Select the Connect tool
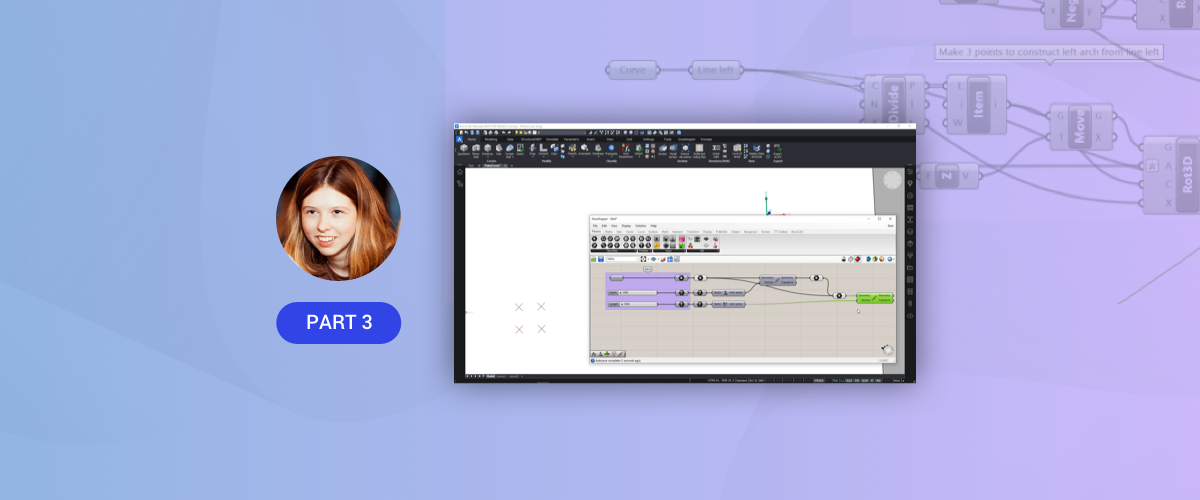 click(x=543, y=150)
